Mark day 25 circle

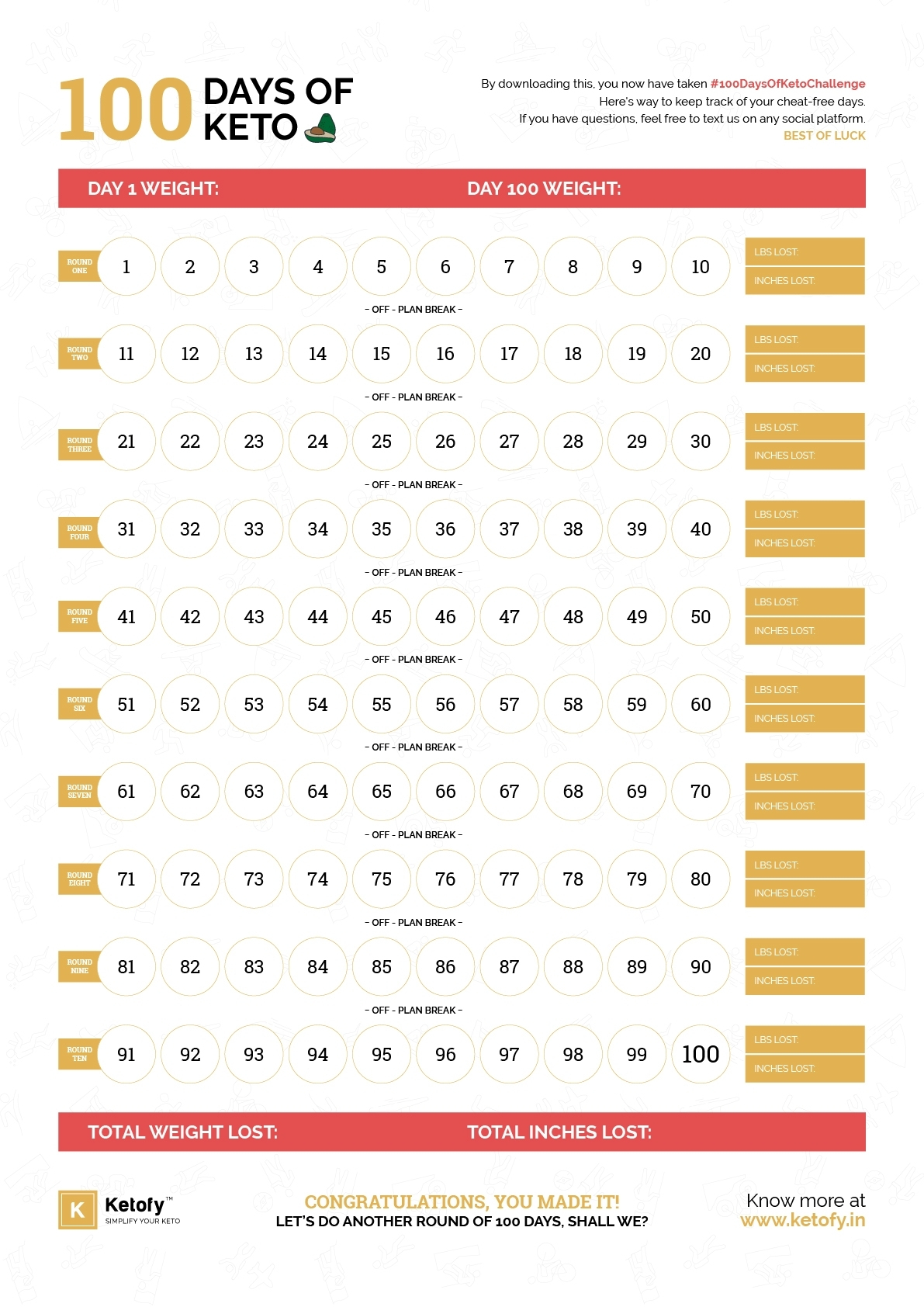tap(382, 442)
